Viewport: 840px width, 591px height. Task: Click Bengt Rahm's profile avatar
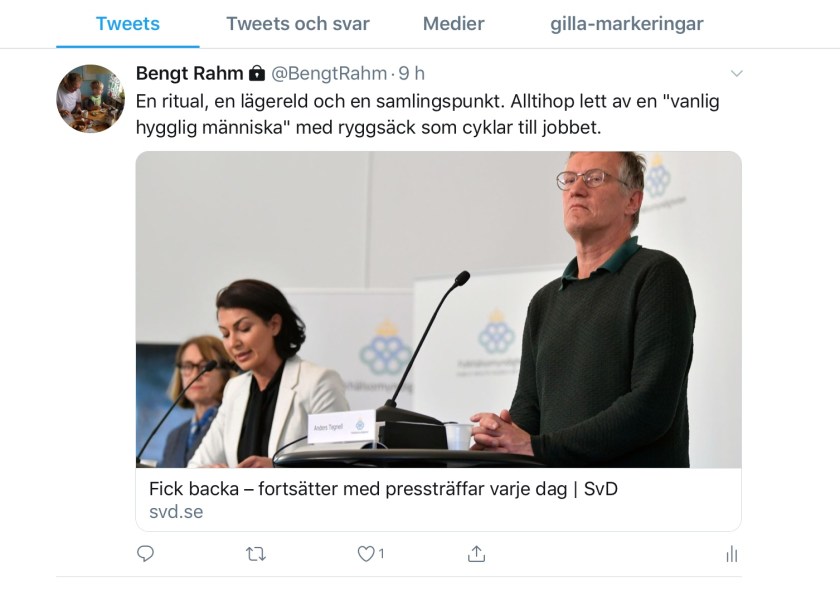pos(90,99)
